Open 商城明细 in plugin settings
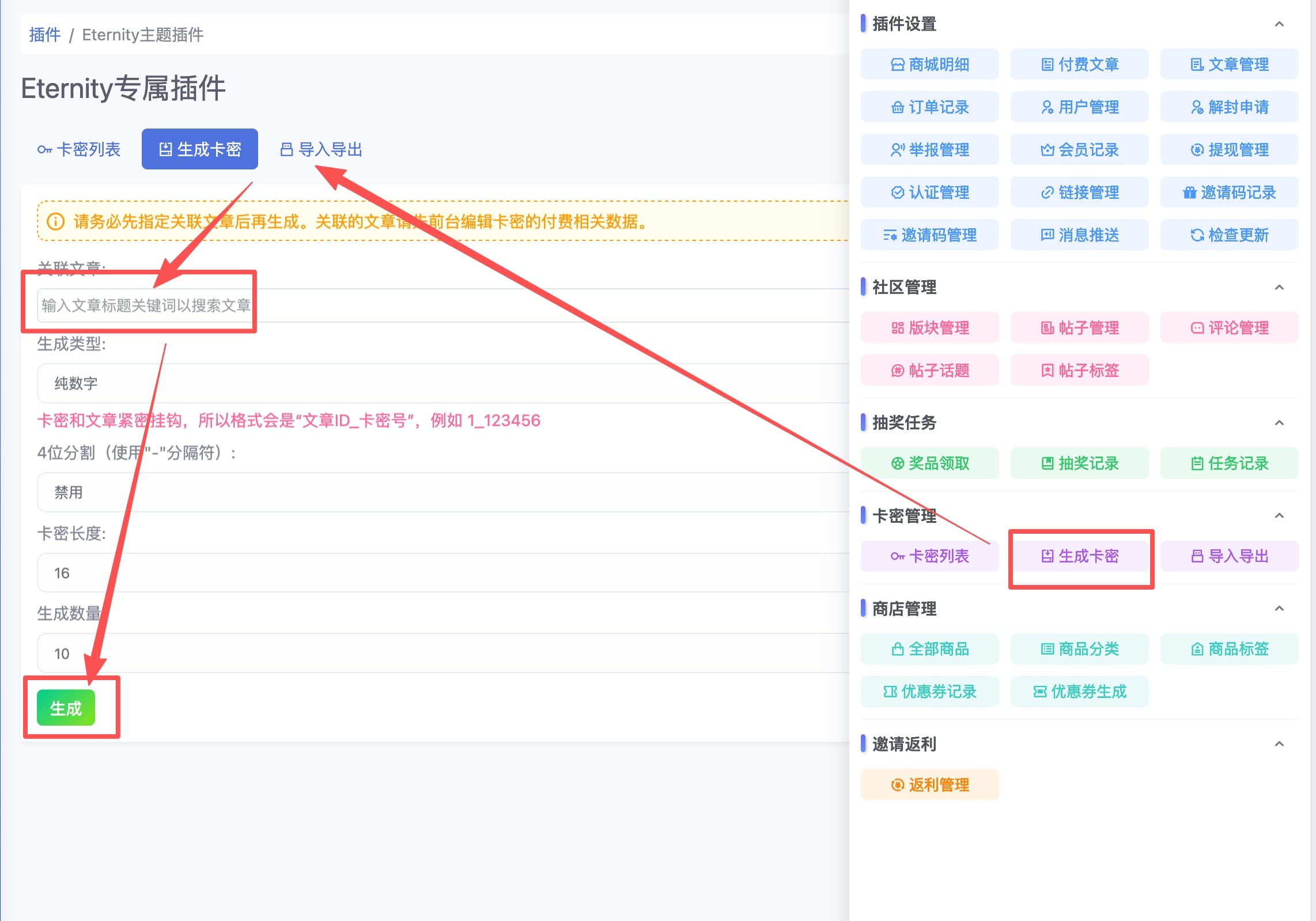The height and width of the screenshot is (921, 1316). pyautogui.click(x=929, y=65)
